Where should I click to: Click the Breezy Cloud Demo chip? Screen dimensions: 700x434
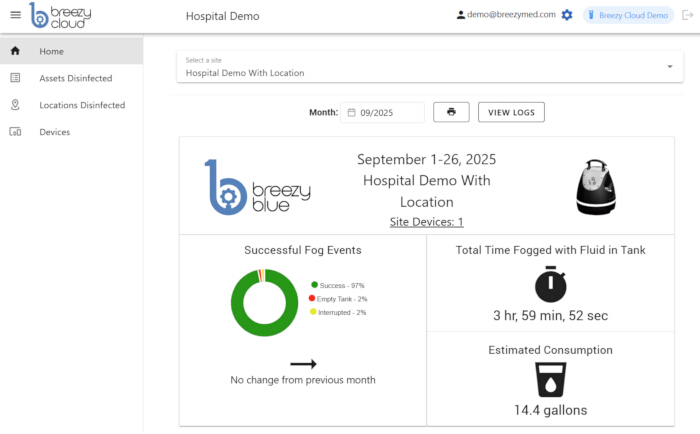click(628, 15)
